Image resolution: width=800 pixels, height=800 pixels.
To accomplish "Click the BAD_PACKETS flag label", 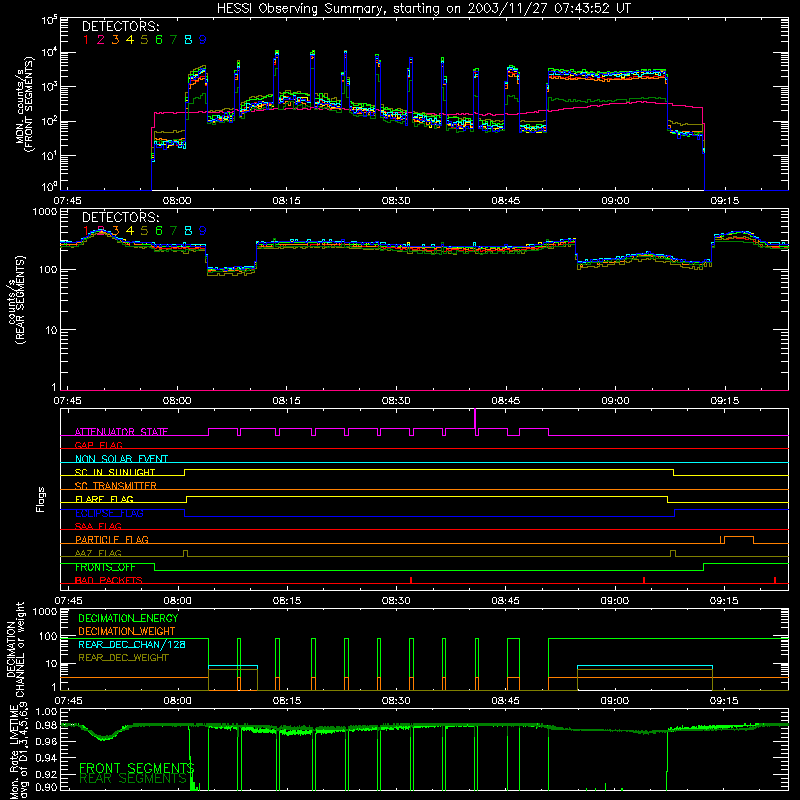I will (x=109, y=580).
